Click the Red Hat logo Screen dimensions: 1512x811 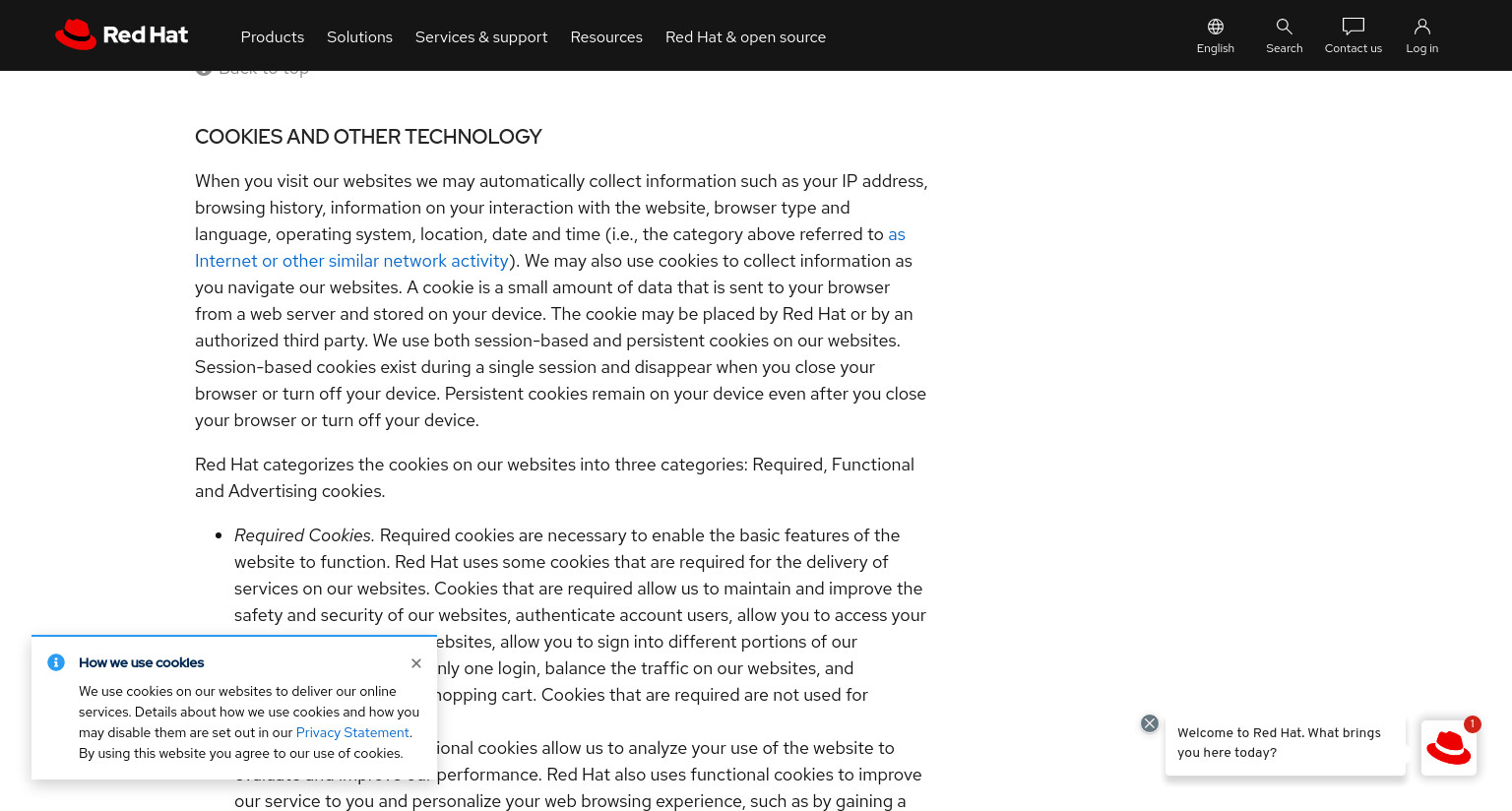tap(121, 34)
